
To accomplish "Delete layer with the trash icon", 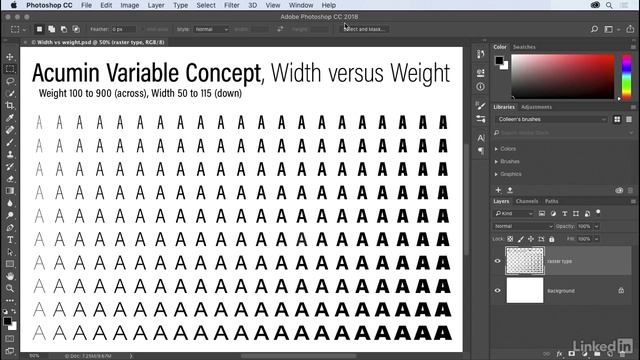I will click(623, 353).
